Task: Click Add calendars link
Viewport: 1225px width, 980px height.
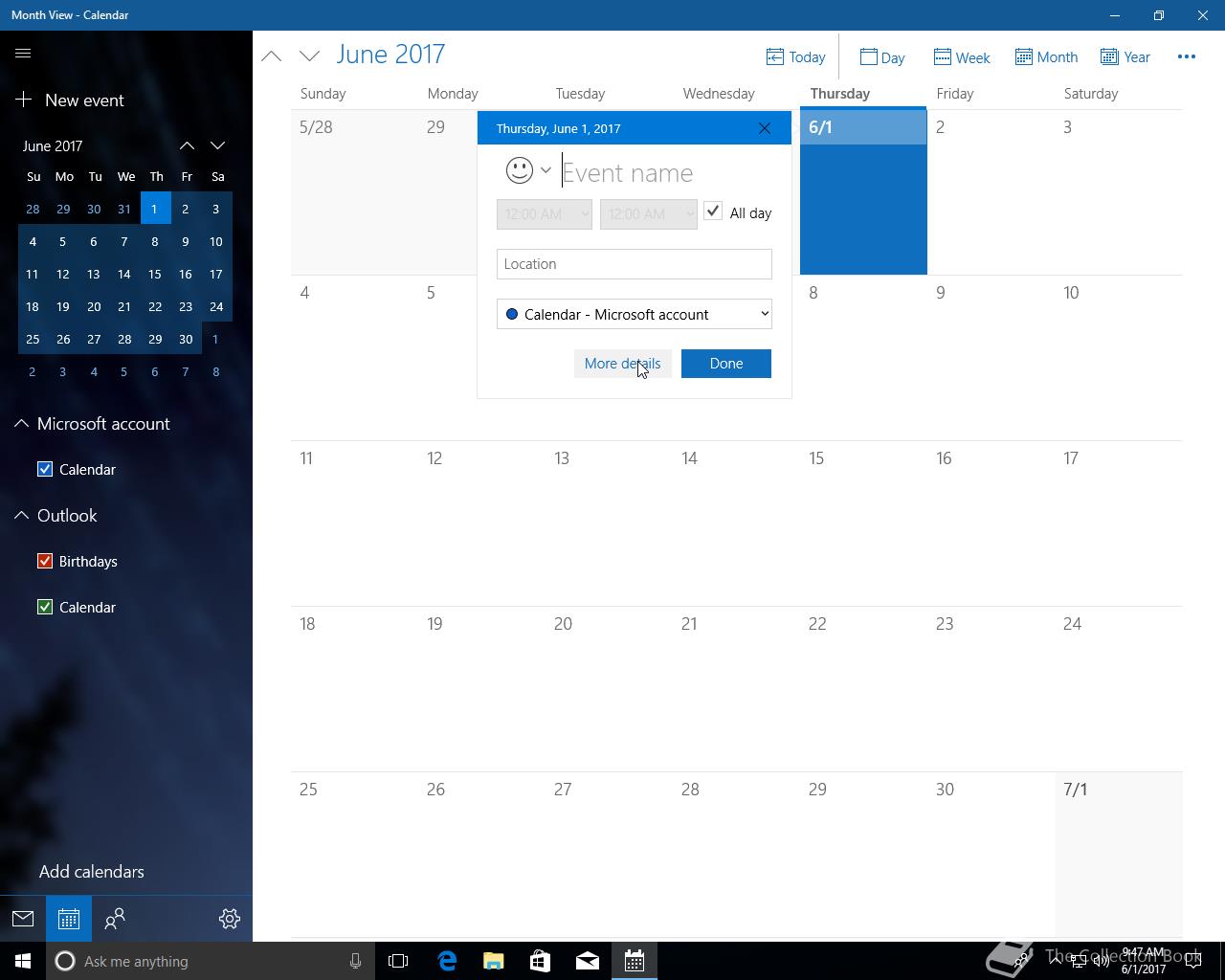Action: 92,872
